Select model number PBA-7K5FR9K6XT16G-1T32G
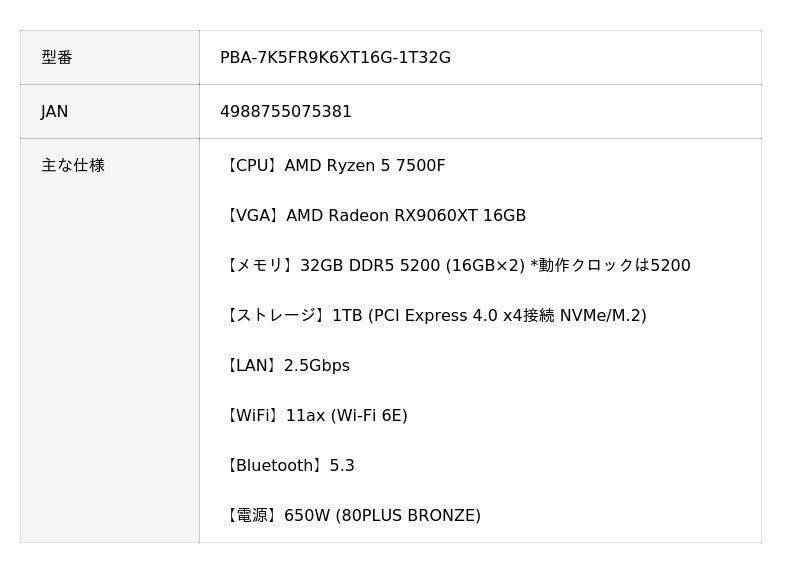This screenshot has width=800, height=573. coord(335,58)
